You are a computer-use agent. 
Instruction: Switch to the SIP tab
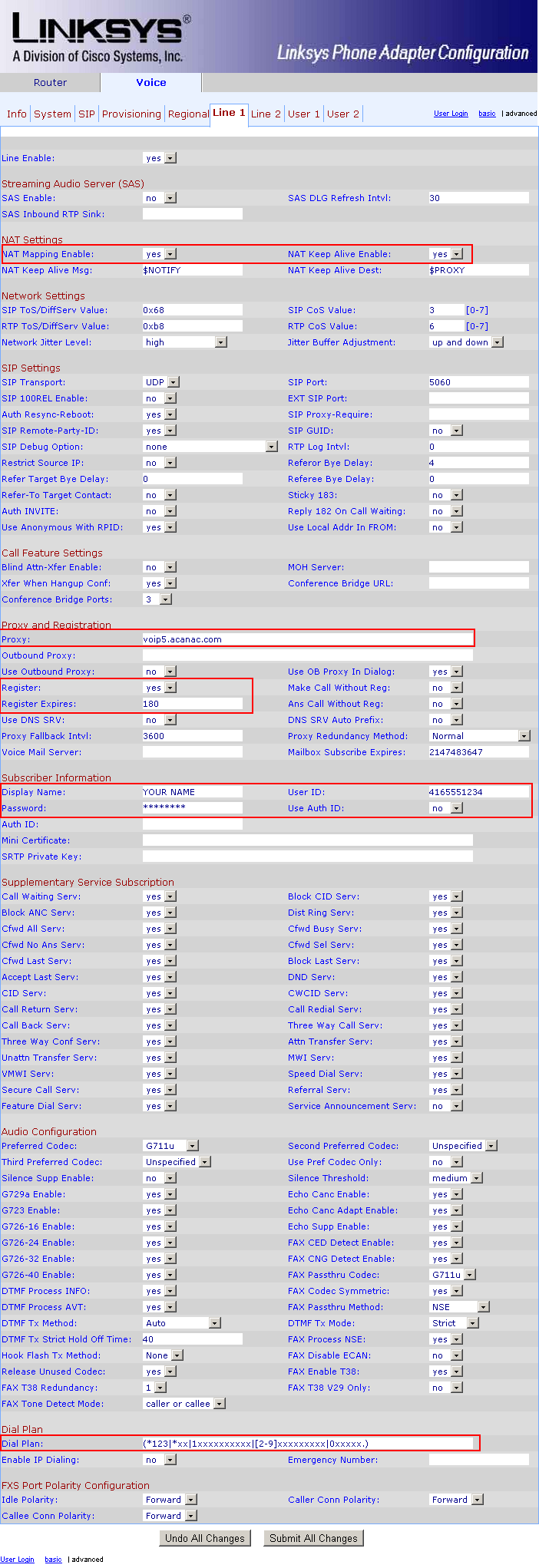click(87, 114)
